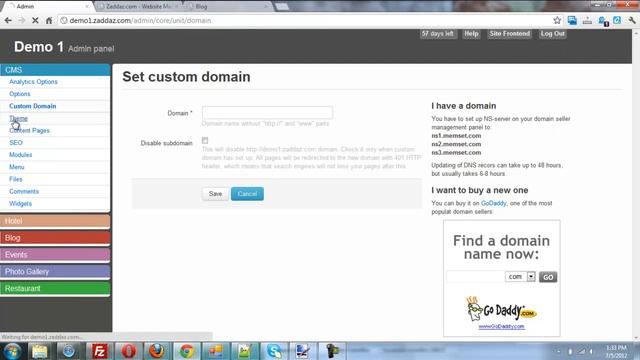Open Skype from the taskbar
Viewport: 640px width, 360px height.
tap(274, 351)
